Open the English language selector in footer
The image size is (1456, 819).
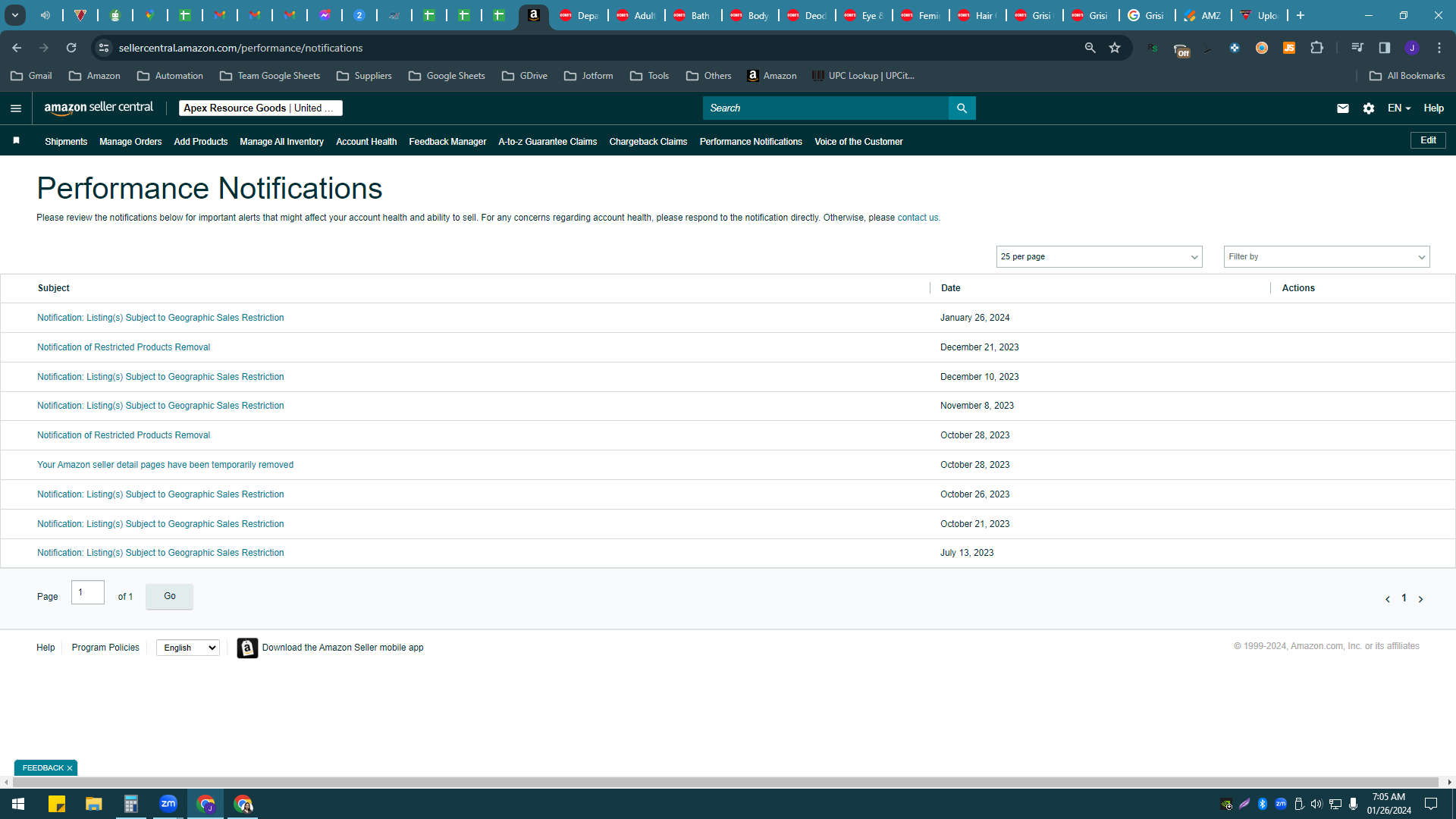pyautogui.click(x=188, y=648)
